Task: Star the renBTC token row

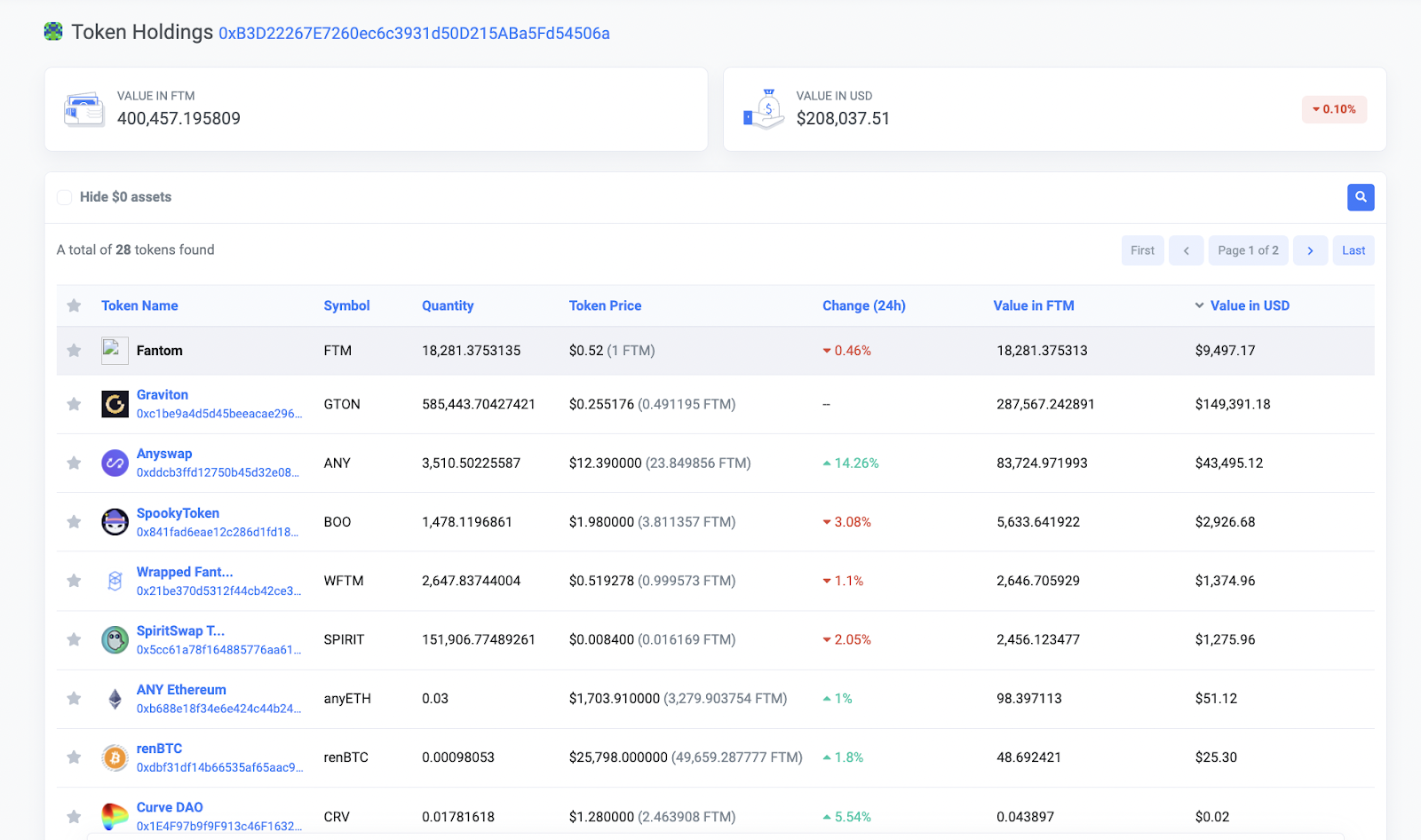Action: (x=74, y=757)
